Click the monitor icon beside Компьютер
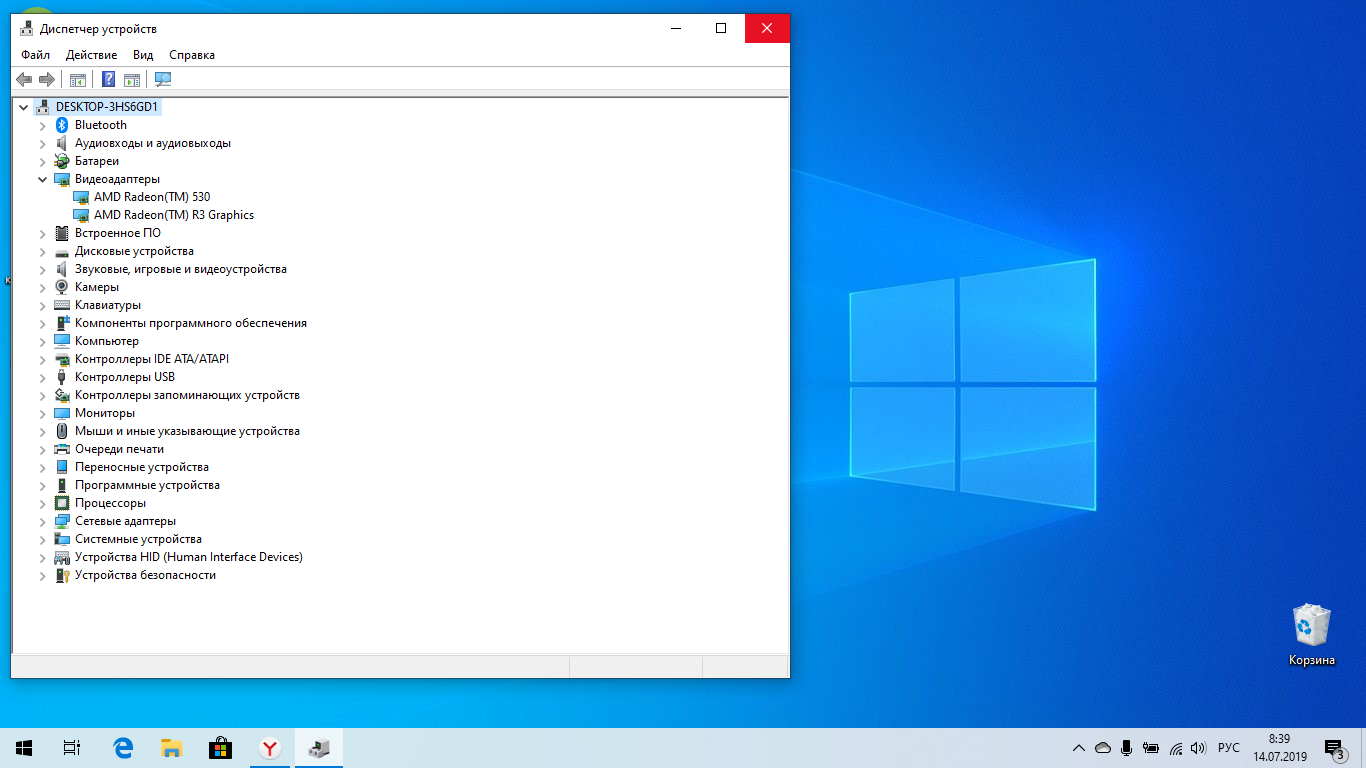The width and height of the screenshot is (1366, 768). [62, 341]
